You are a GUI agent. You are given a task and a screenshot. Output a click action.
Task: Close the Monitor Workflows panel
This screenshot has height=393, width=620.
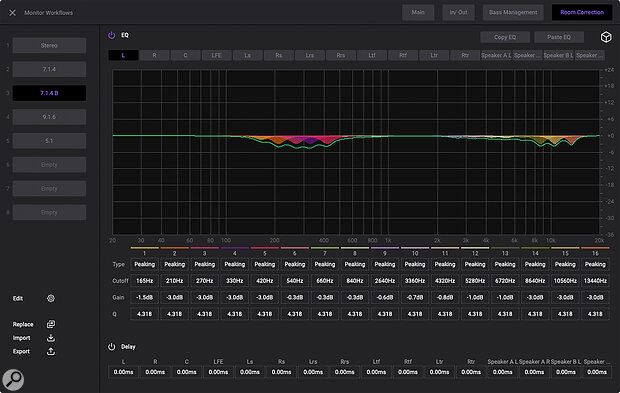coord(12,13)
